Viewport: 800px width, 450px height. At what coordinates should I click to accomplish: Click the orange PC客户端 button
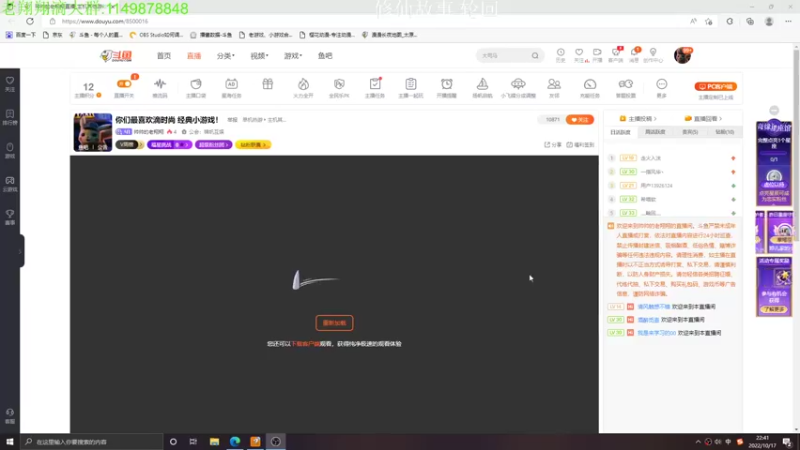tap(715, 86)
